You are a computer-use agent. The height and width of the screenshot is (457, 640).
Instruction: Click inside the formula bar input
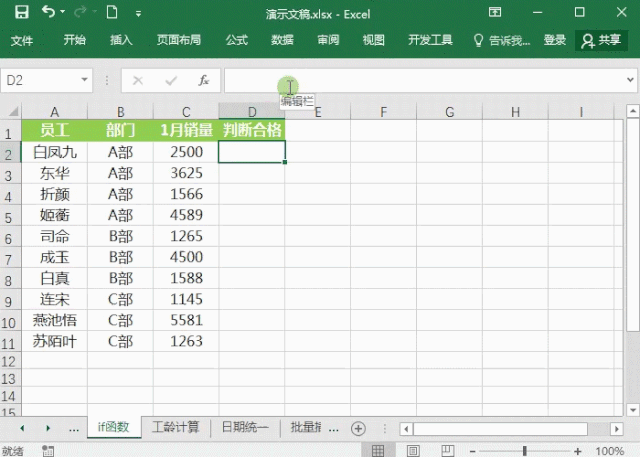pyautogui.click(x=424, y=80)
